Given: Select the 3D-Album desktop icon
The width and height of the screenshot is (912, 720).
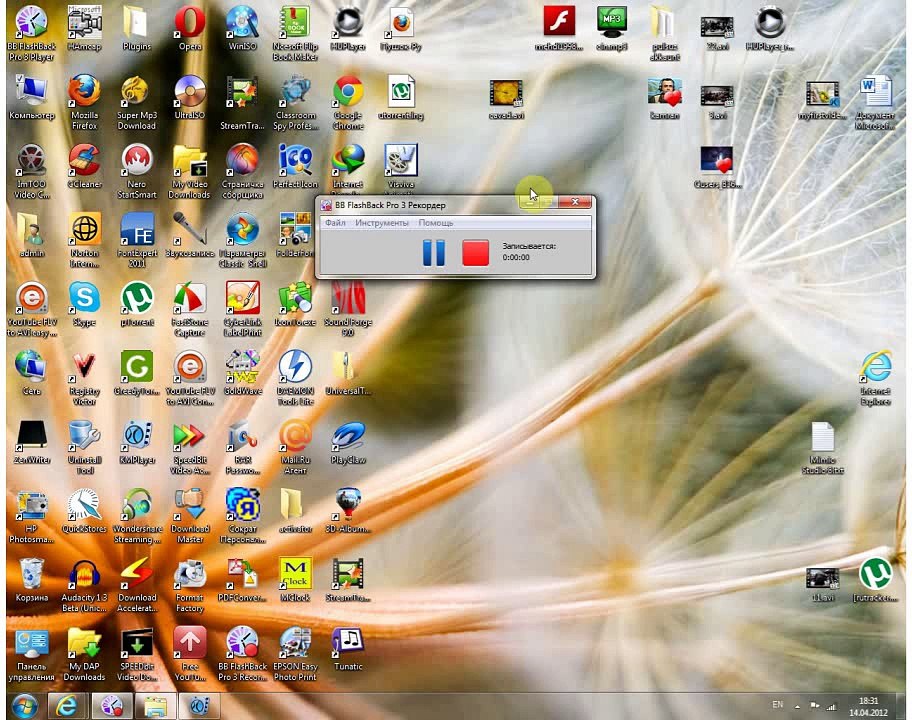Looking at the screenshot, I should coord(348,511).
